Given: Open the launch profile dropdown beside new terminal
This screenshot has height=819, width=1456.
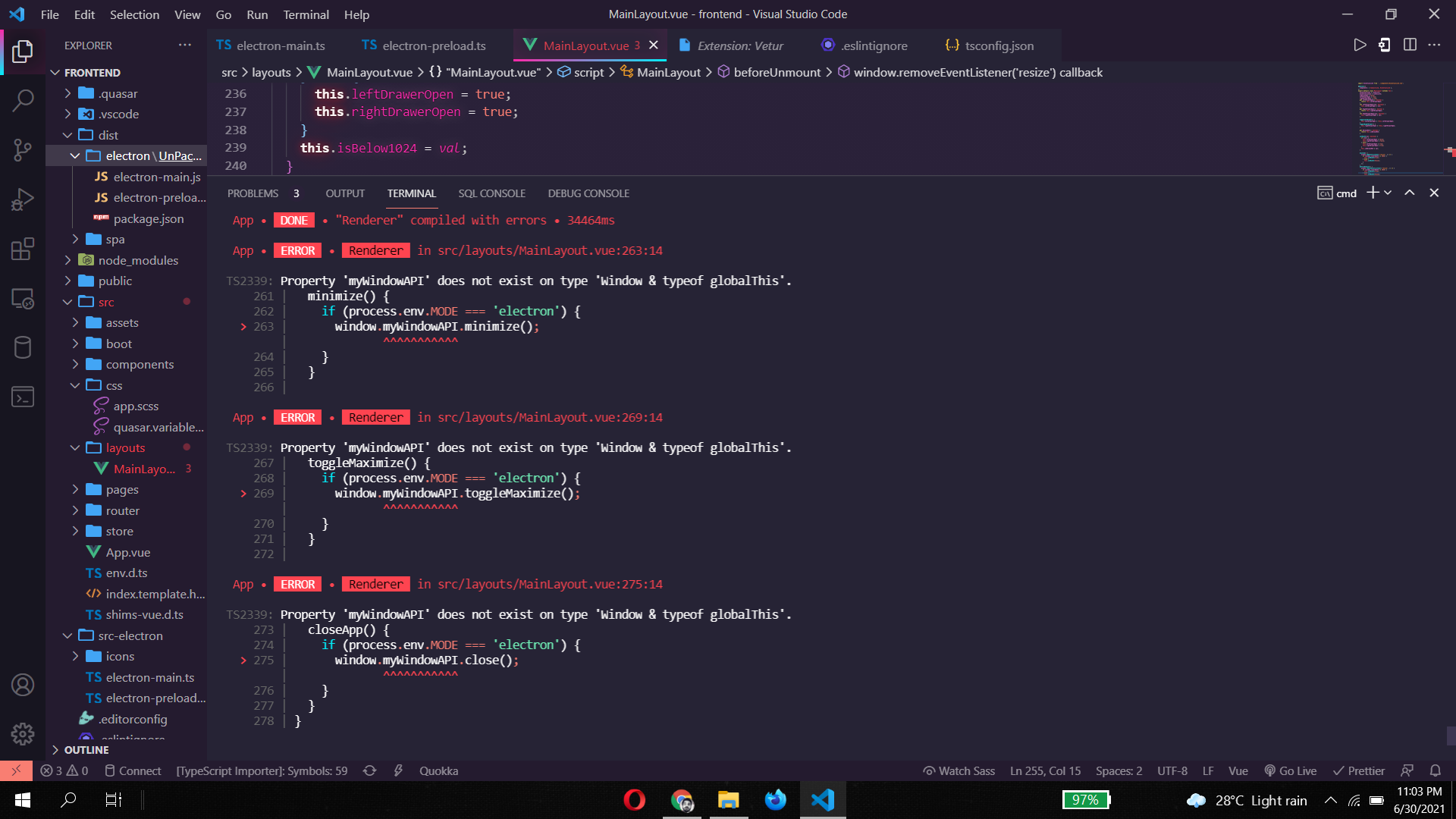Looking at the screenshot, I should [x=1389, y=193].
